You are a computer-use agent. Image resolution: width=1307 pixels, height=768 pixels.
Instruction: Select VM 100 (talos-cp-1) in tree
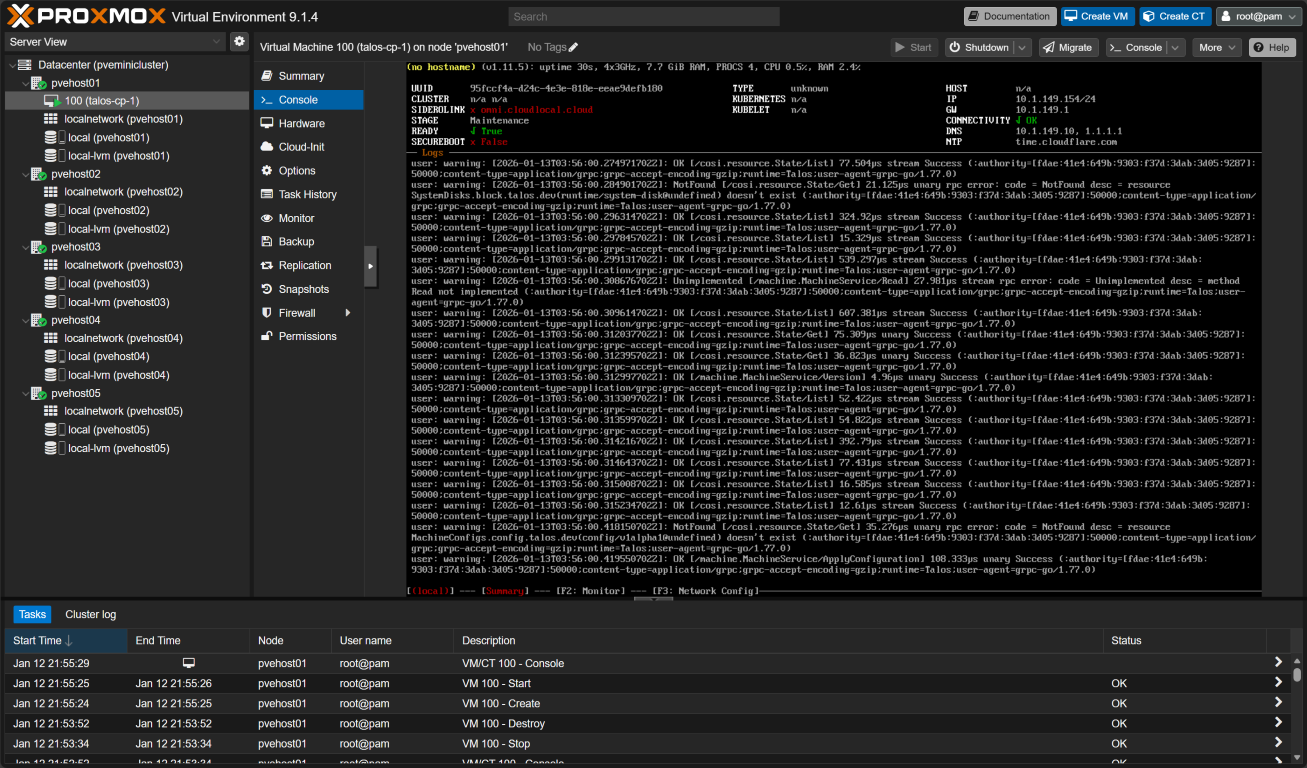[101, 101]
